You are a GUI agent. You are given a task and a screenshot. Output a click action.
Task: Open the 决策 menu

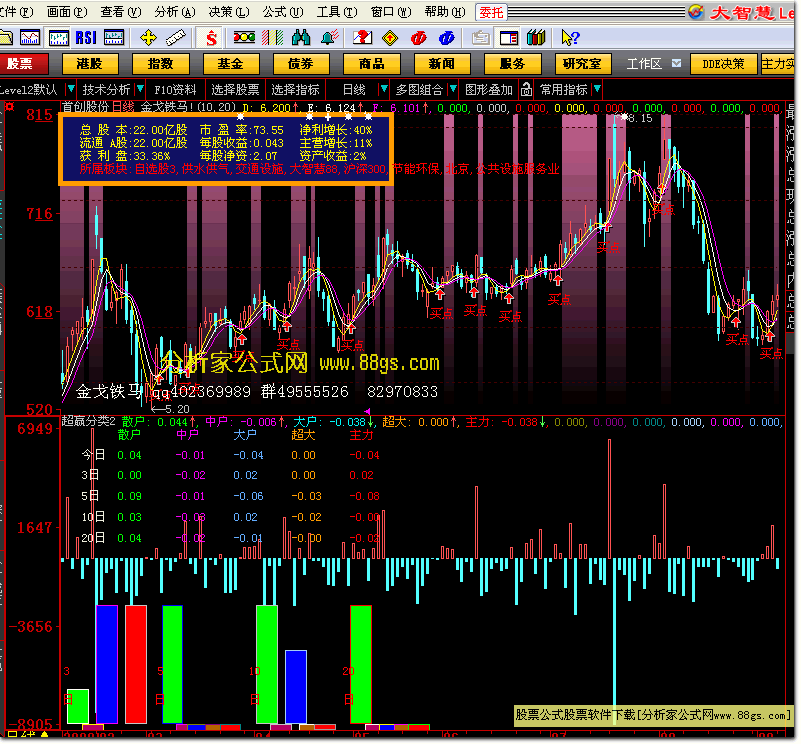coord(229,12)
